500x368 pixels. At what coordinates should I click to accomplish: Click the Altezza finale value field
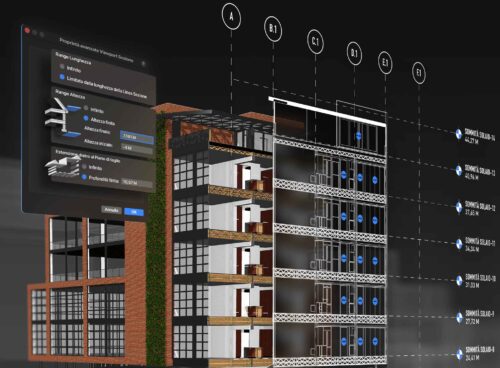point(137,137)
